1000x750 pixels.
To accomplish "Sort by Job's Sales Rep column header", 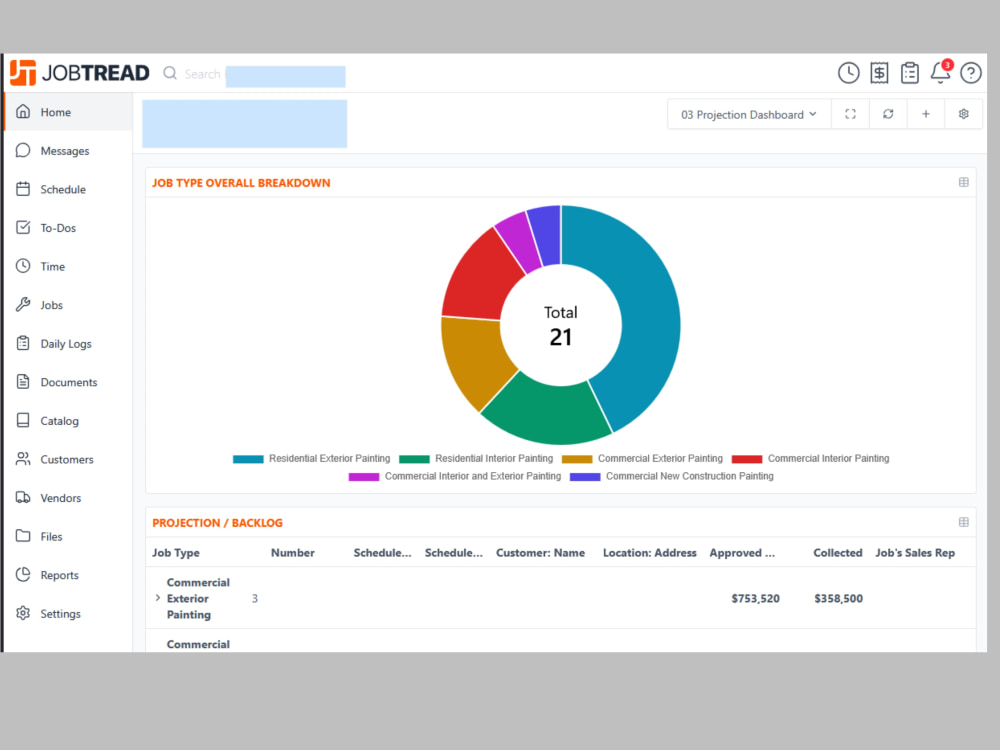I will pyautogui.click(x=915, y=553).
